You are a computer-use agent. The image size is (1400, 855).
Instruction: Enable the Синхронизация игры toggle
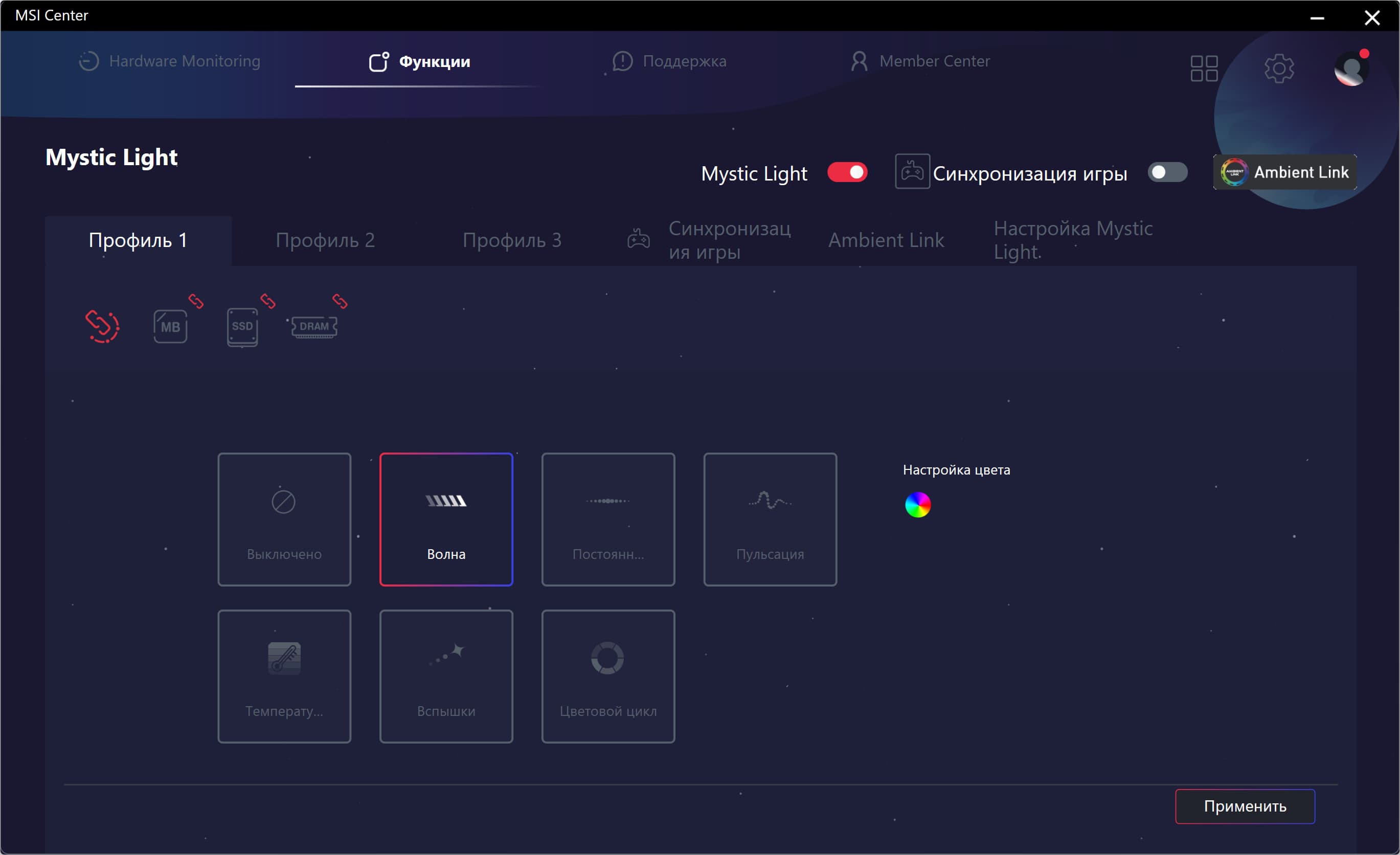tap(1167, 172)
